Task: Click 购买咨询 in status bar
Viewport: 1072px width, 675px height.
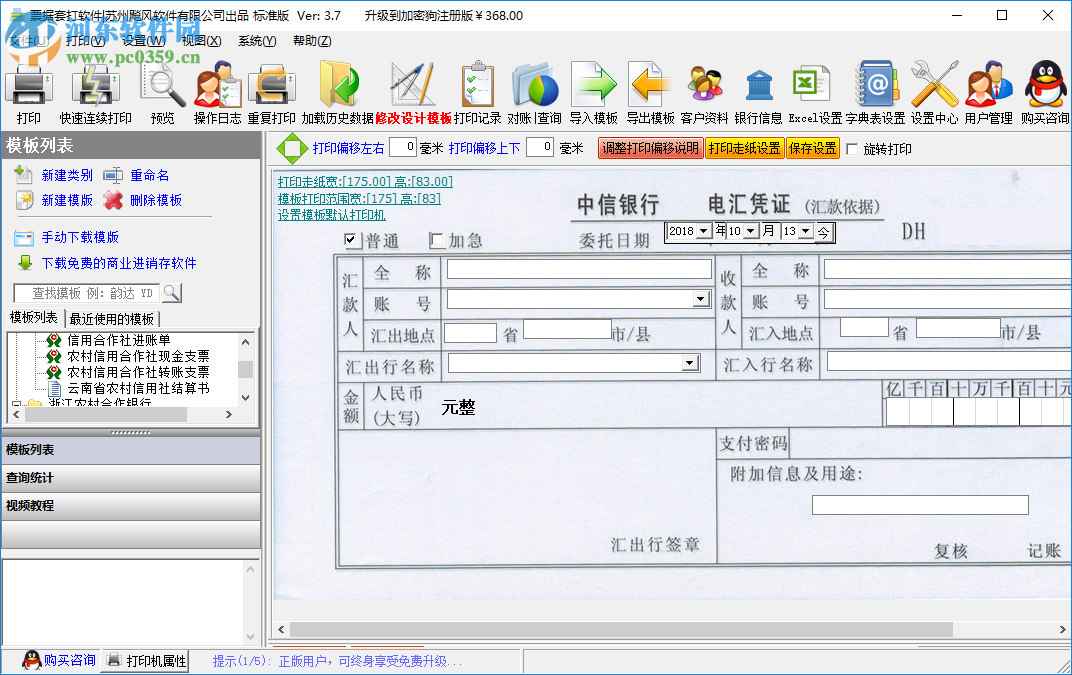Action: point(59,660)
